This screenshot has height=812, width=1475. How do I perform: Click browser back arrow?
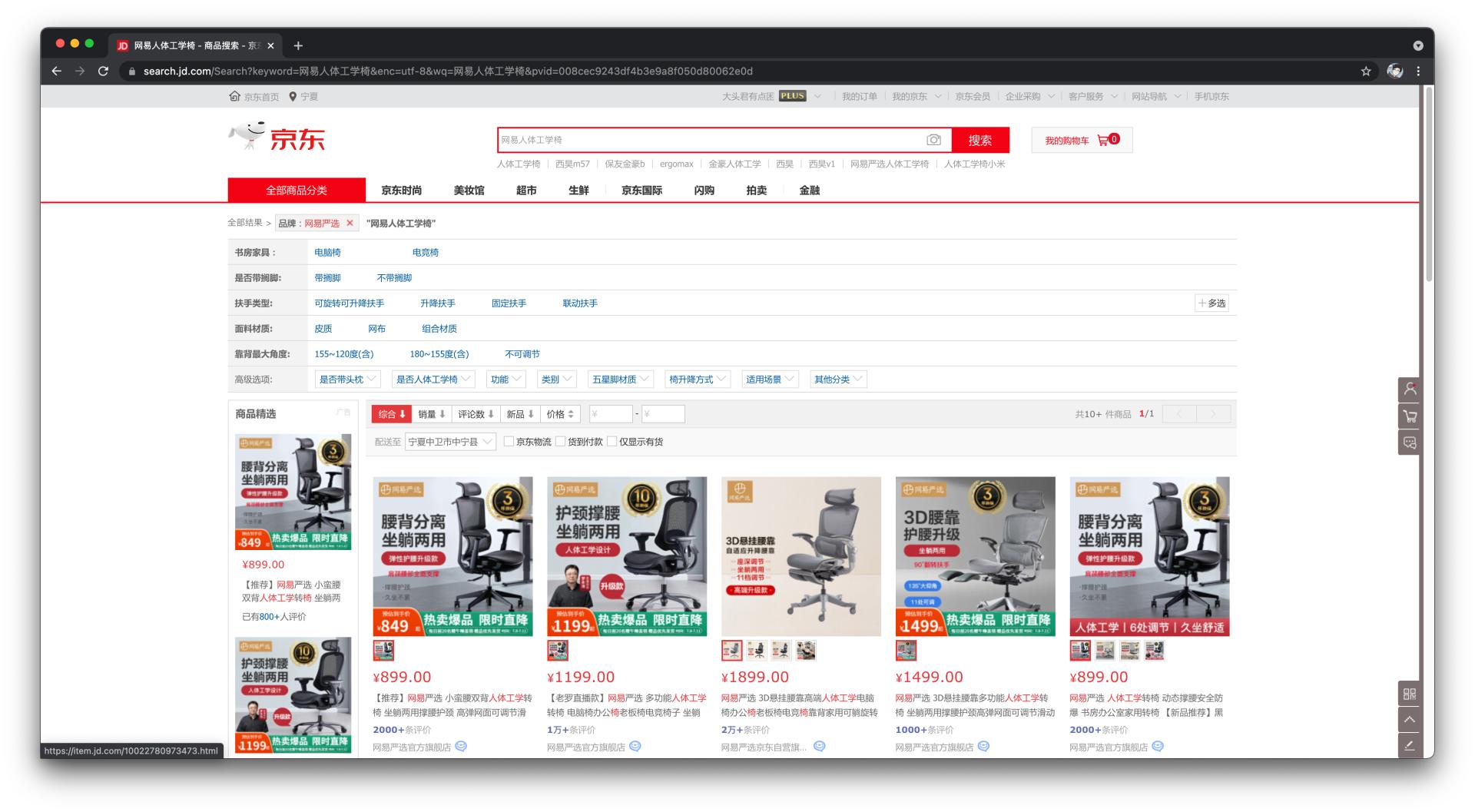coord(56,71)
